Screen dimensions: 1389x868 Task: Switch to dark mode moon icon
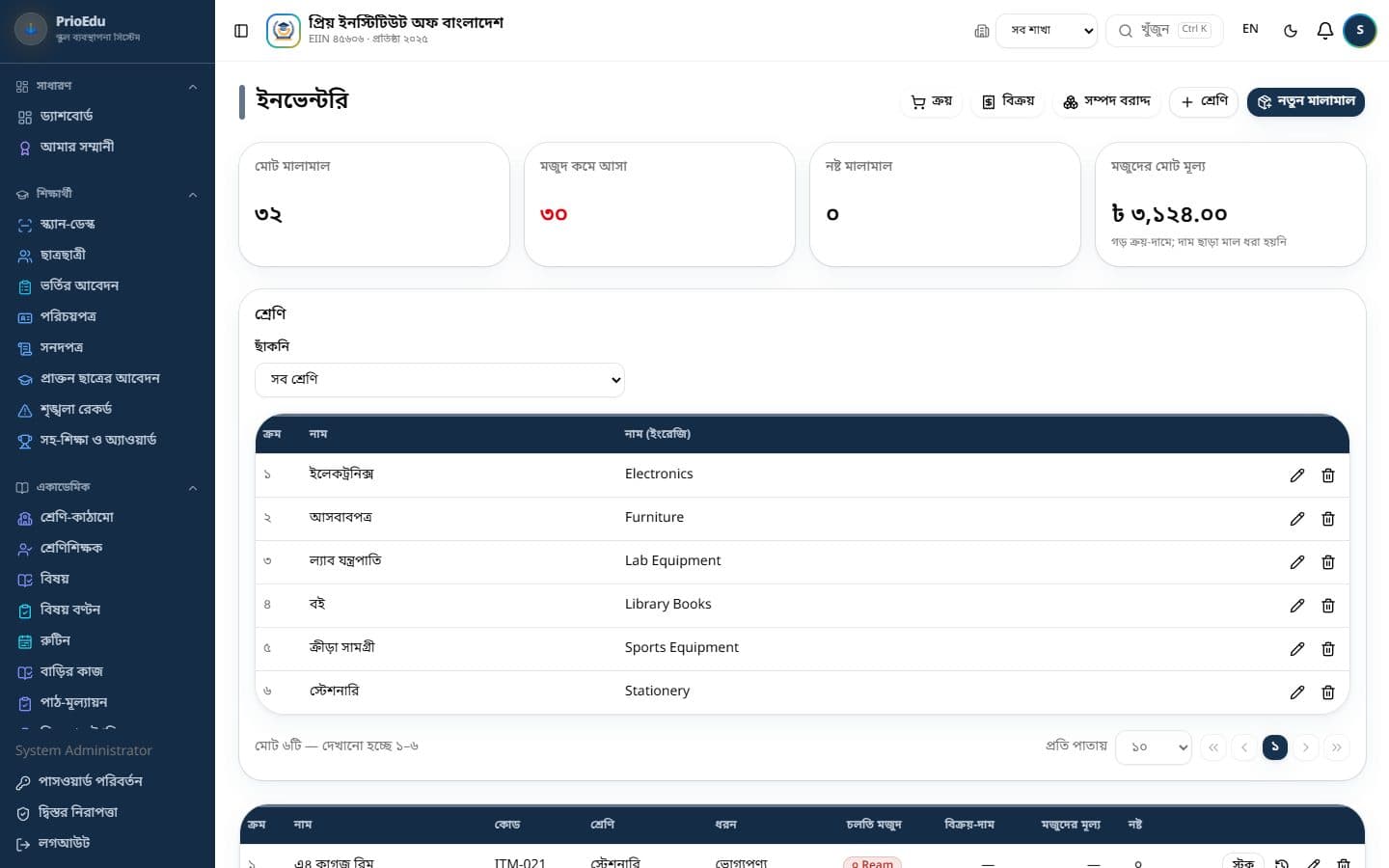(1291, 31)
